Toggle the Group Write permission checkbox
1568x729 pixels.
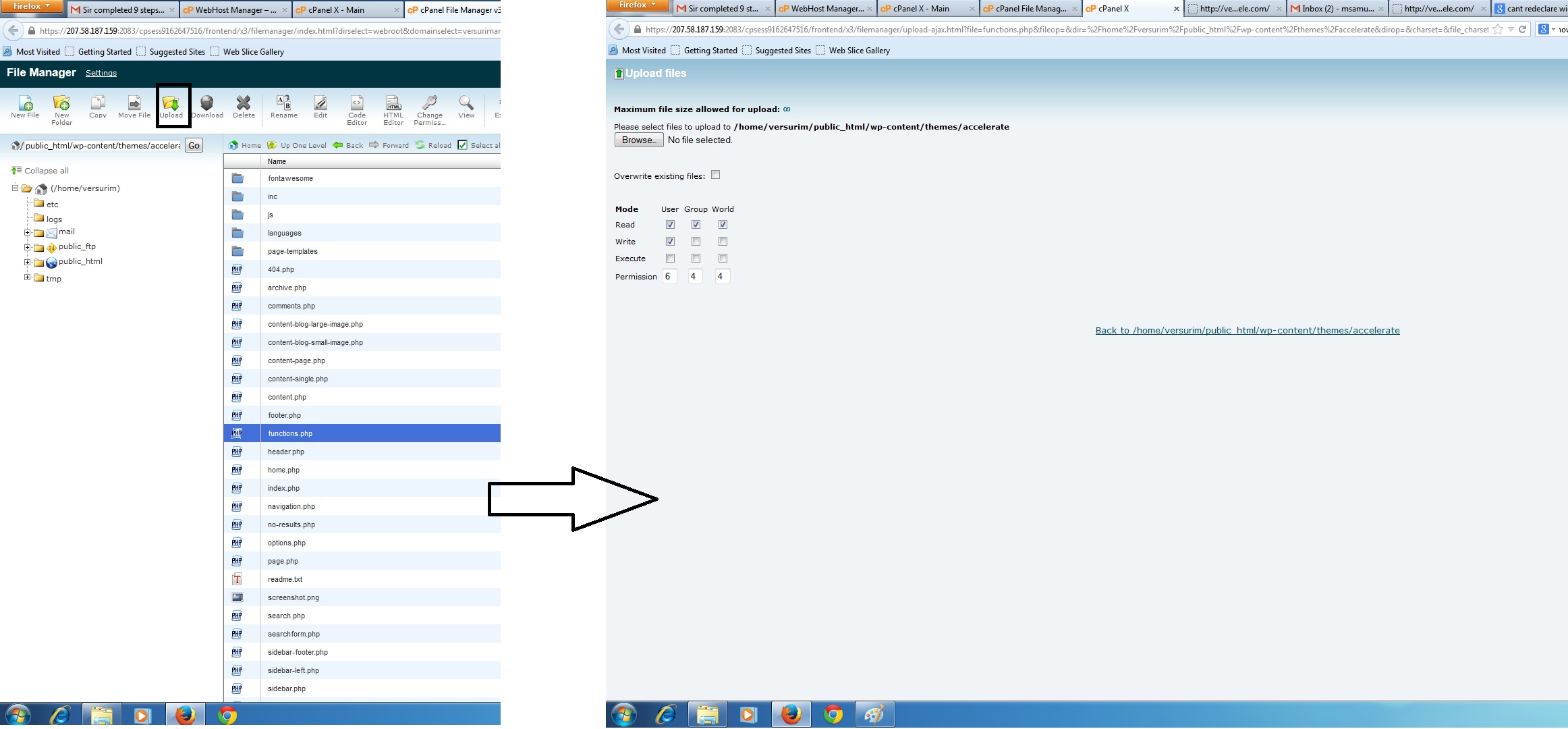696,242
